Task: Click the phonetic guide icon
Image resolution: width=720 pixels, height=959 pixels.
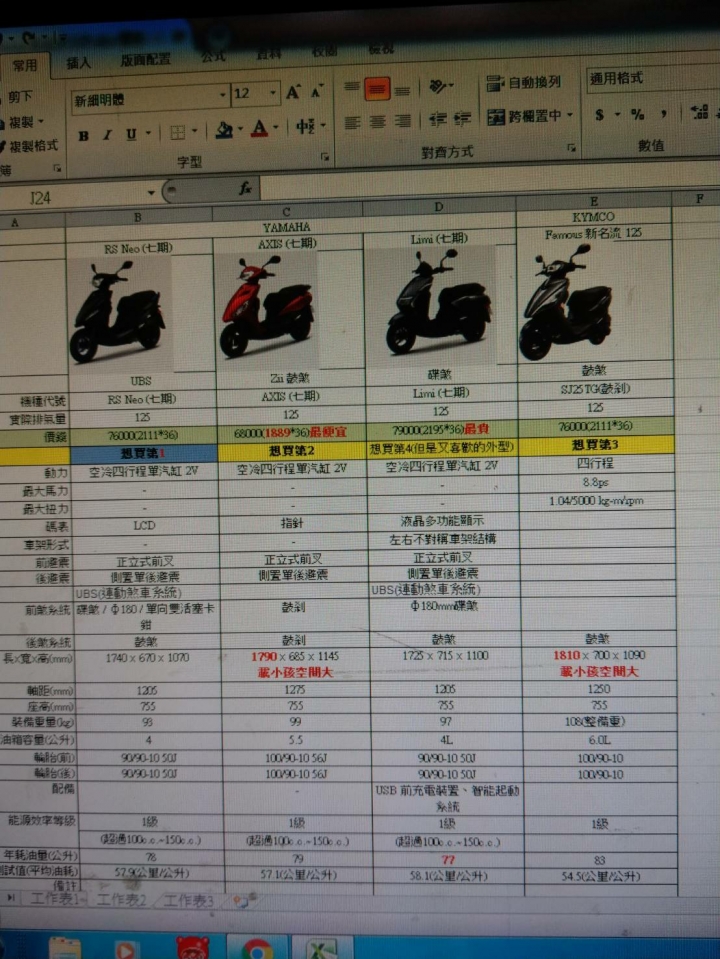Action: click(305, 127)
